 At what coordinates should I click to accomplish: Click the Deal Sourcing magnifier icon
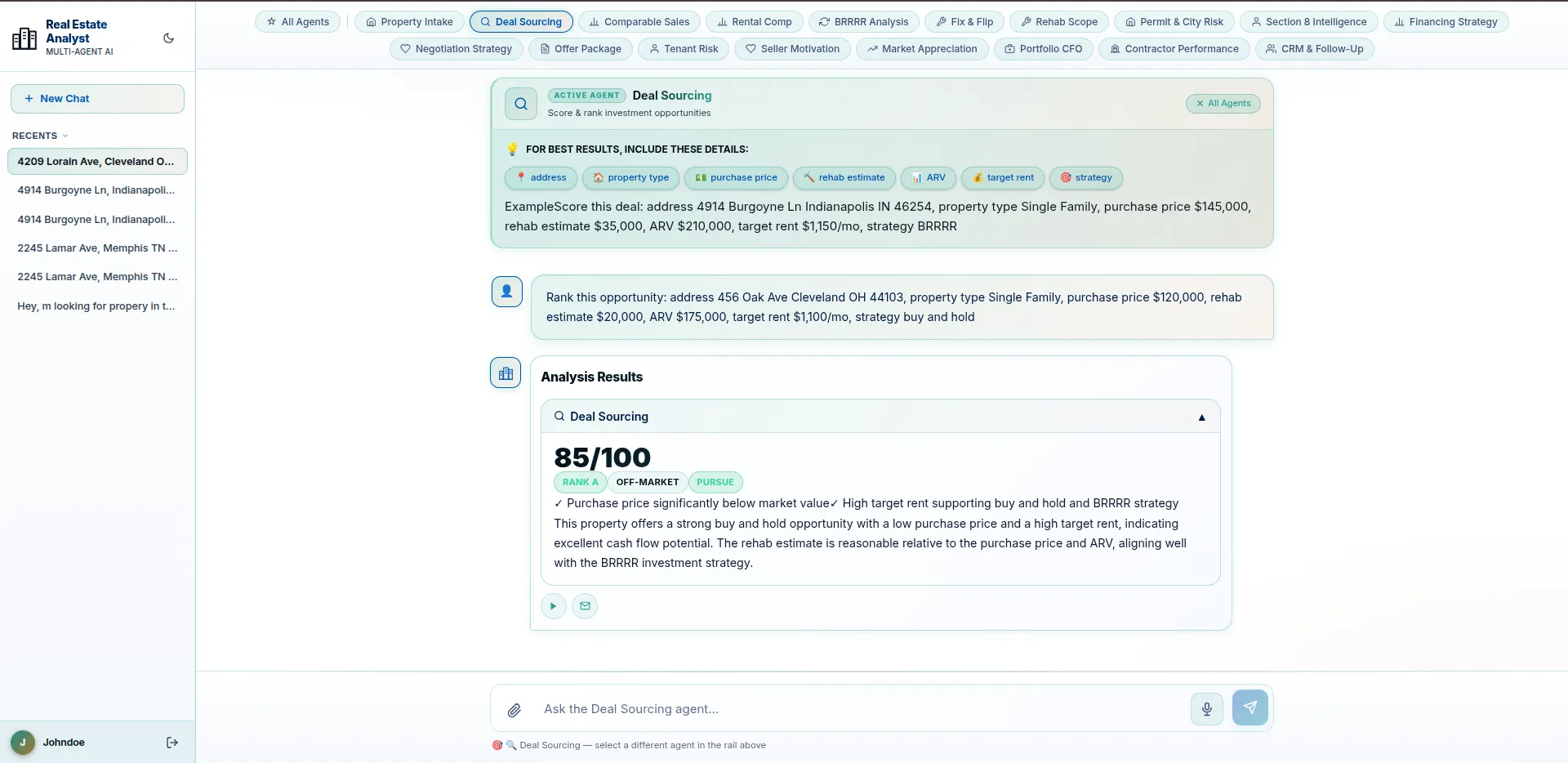(521, 104)
